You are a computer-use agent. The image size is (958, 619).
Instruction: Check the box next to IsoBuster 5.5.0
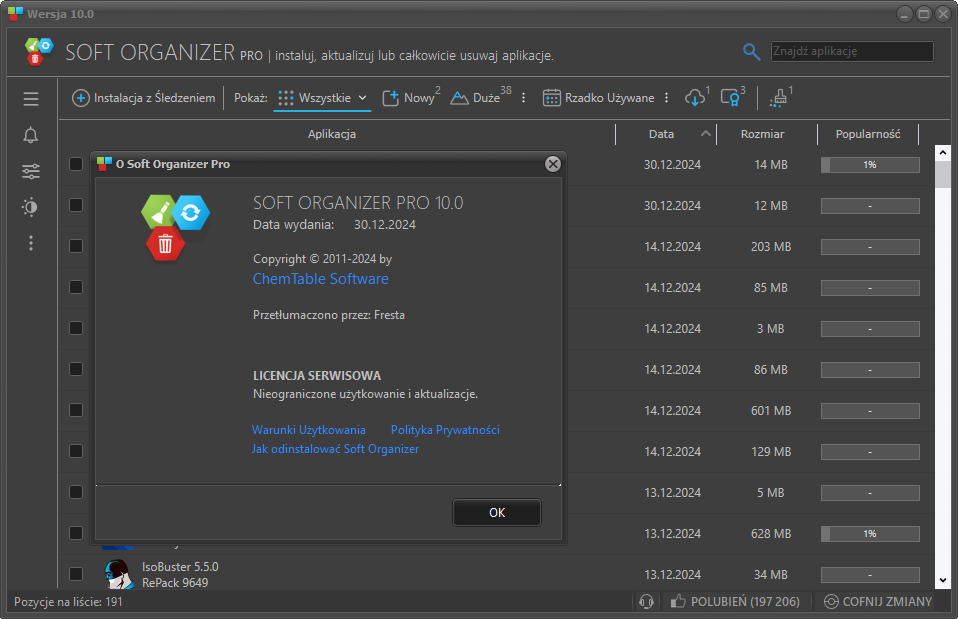click(x=76, y=574)
